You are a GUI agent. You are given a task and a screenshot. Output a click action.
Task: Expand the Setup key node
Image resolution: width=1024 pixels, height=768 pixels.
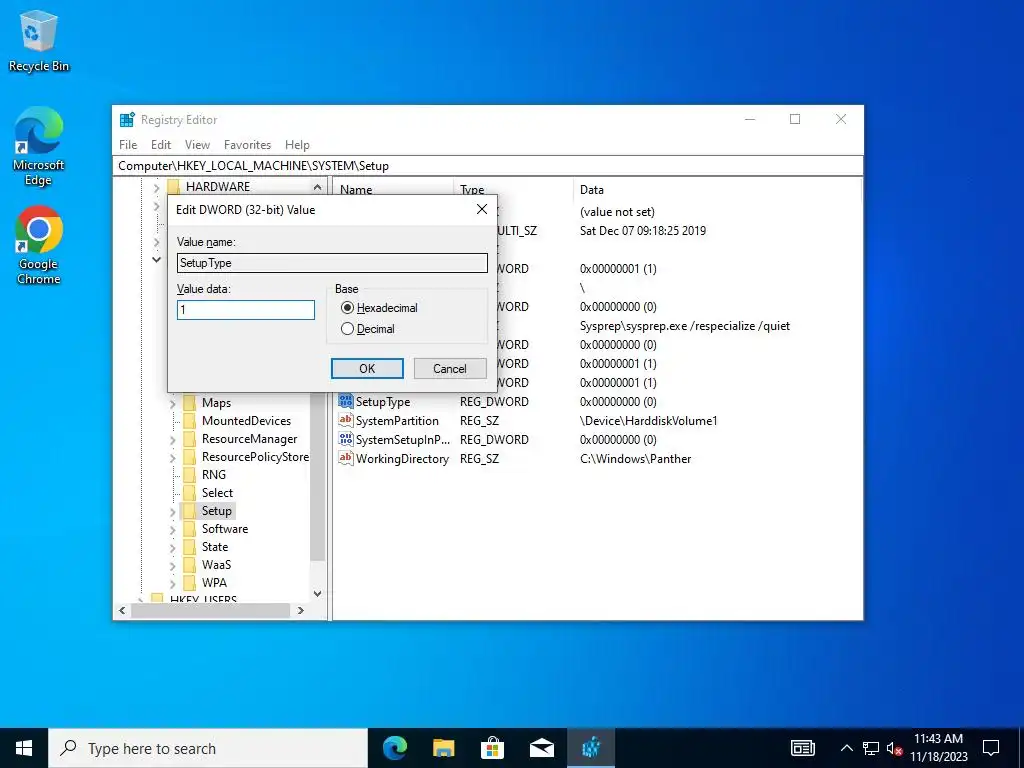coord(172,511)
